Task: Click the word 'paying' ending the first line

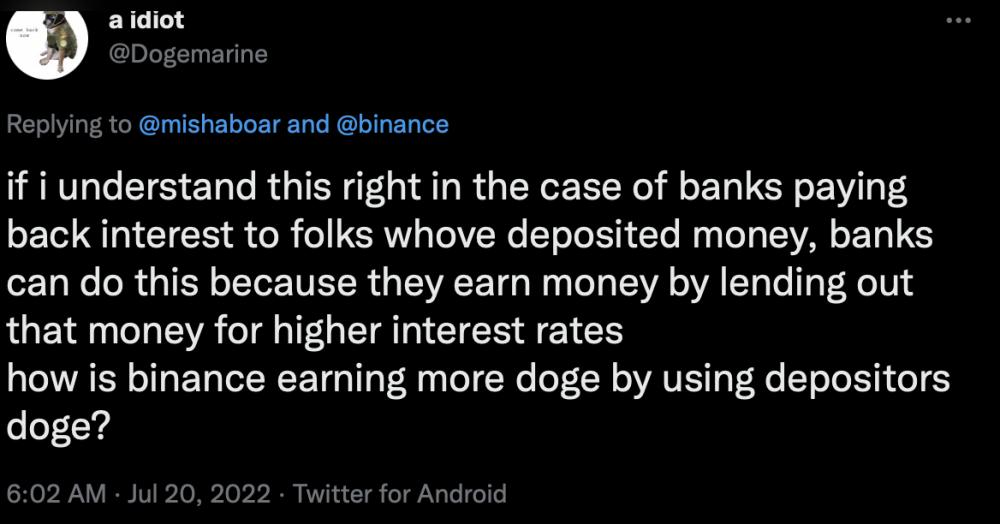Action: tap(849, 189)
